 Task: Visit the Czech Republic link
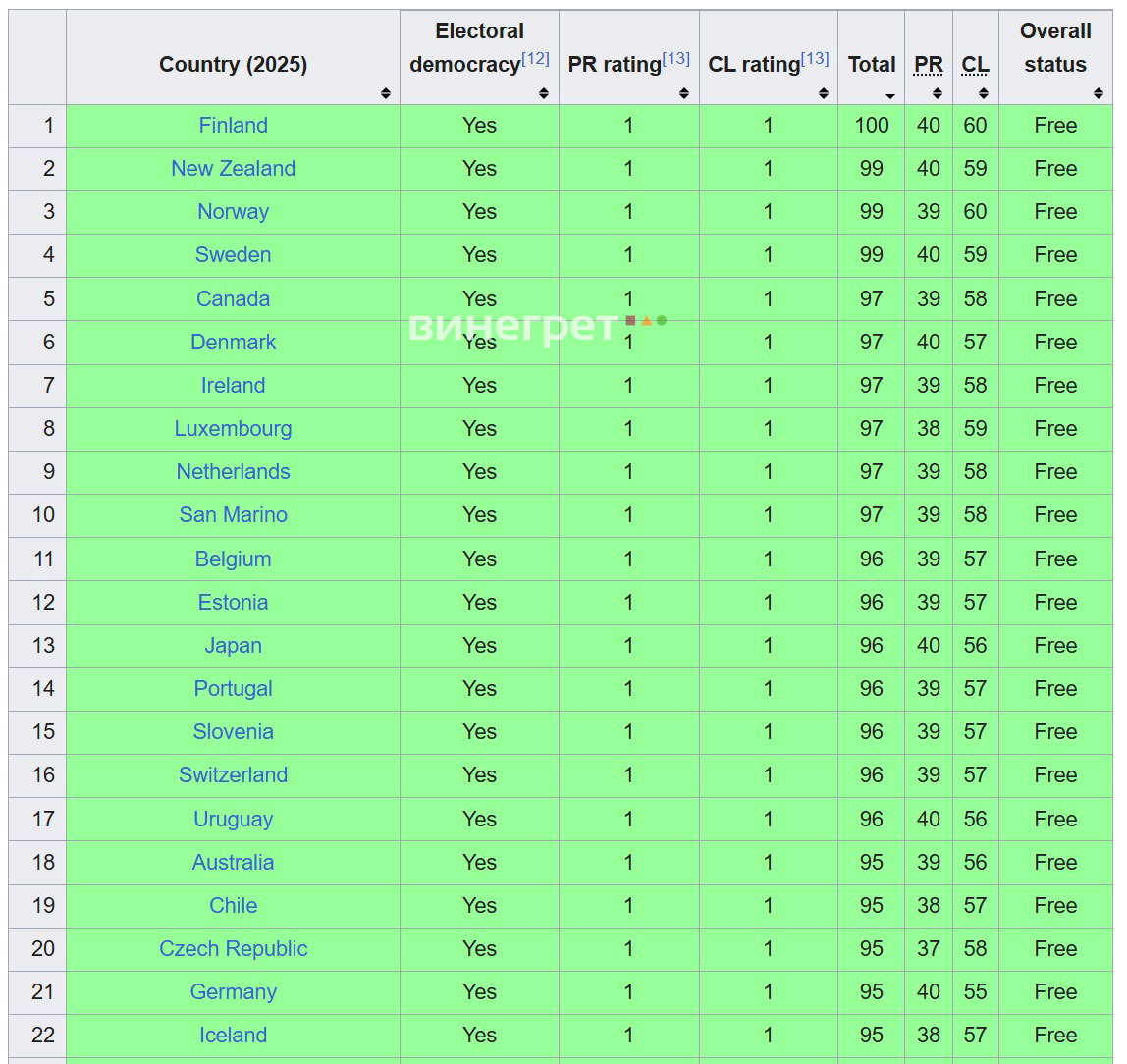click(233, 949)
